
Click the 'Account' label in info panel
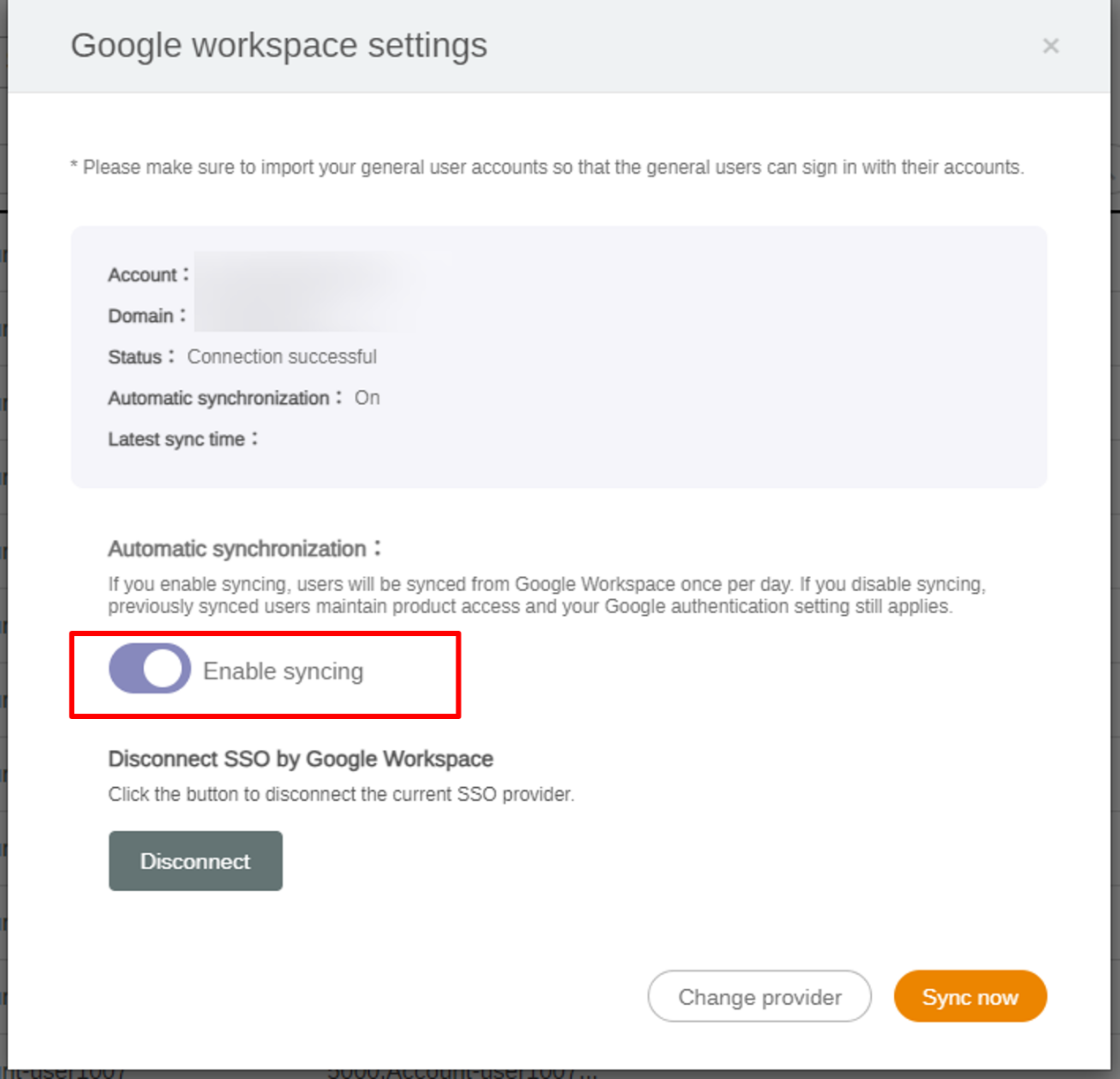point(148,274)
